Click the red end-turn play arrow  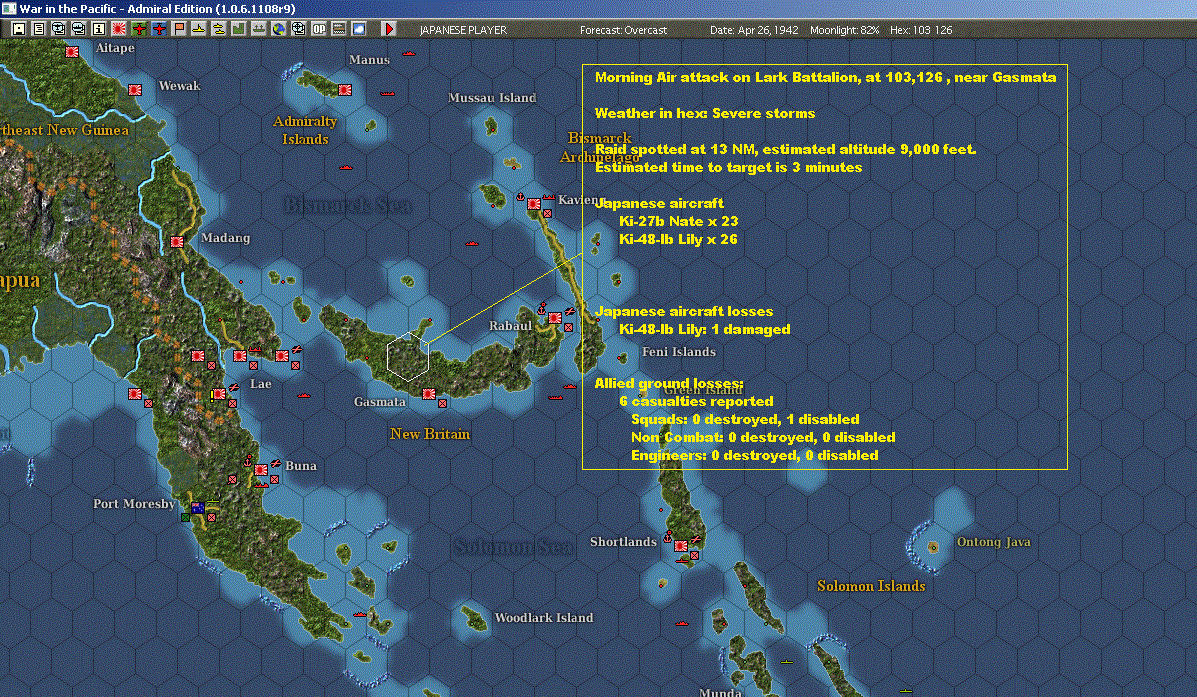coord(389,29)
